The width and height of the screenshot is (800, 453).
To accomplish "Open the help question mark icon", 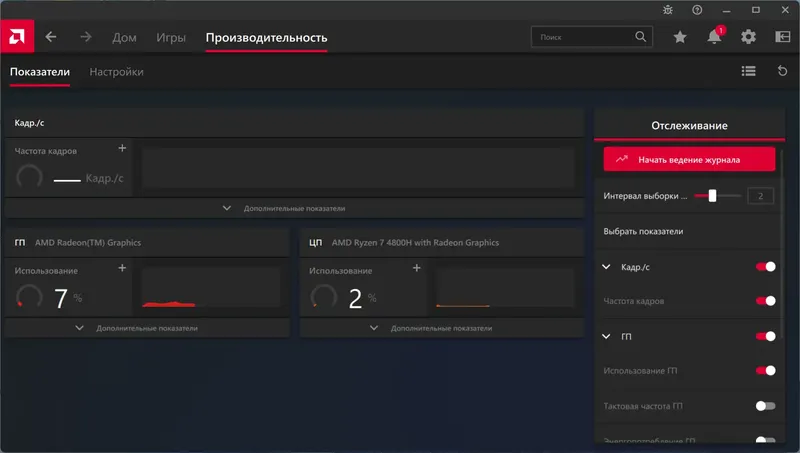I will (x=697, y=10).
